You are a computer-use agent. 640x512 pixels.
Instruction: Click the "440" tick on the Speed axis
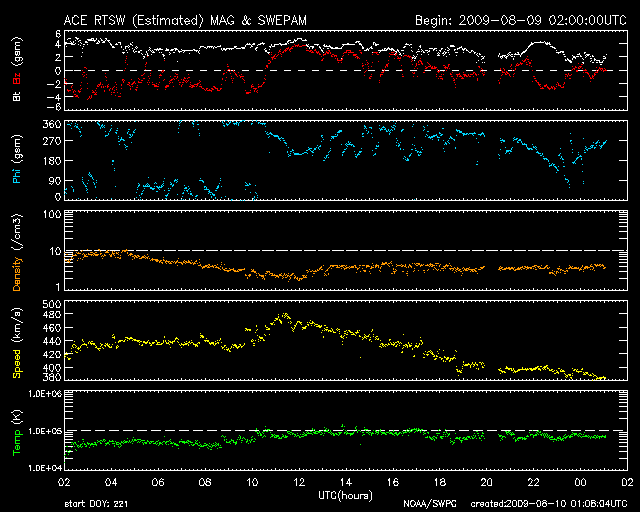52,341
